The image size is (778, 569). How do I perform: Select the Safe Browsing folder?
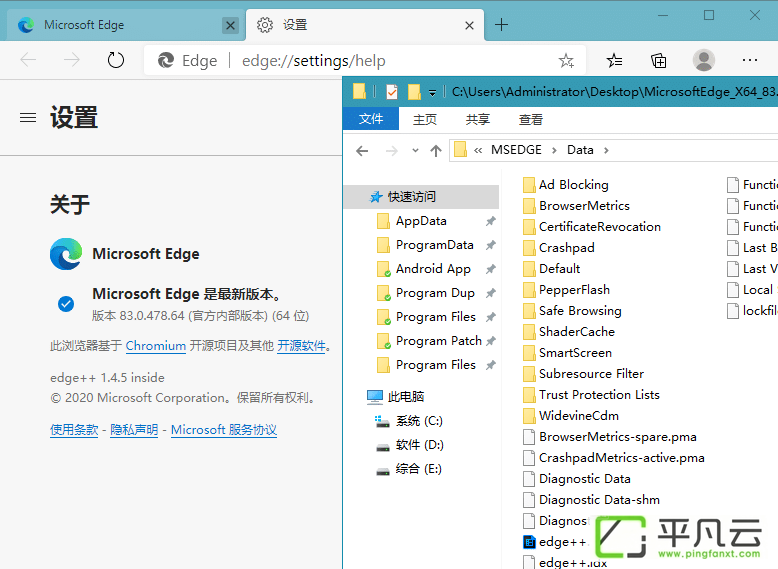tap(572, 311)
